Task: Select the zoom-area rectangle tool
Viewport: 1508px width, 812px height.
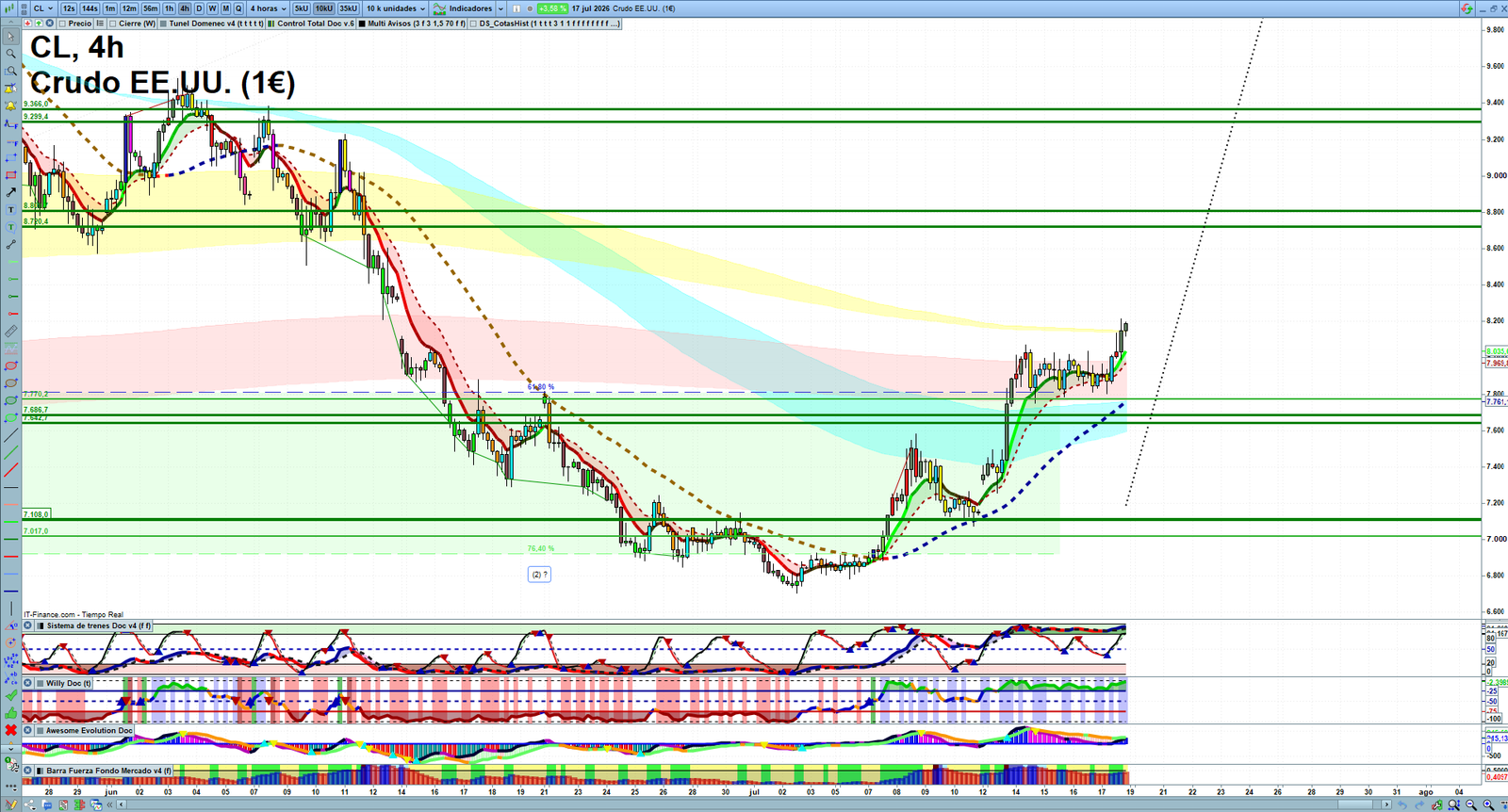Action: point(10,71)
